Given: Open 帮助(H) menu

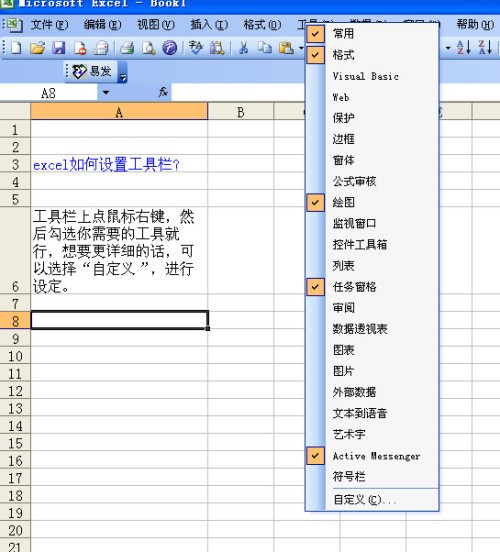Looking at the screenshot, I should point(475,25).
